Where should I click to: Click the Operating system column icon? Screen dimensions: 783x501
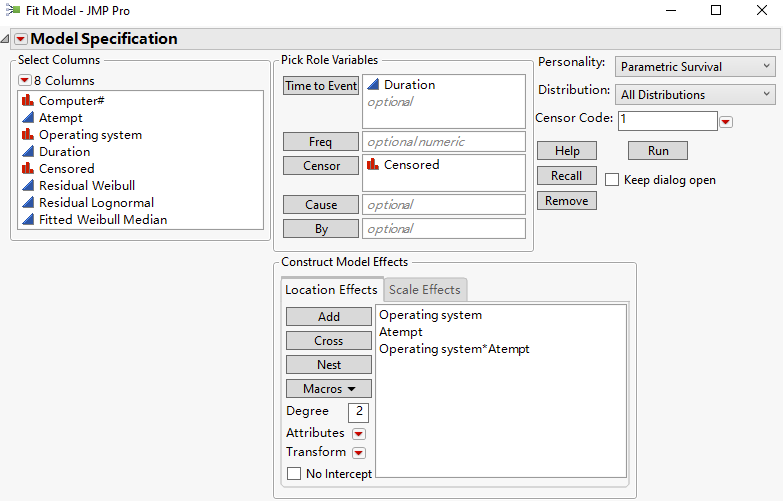(27, 135)
